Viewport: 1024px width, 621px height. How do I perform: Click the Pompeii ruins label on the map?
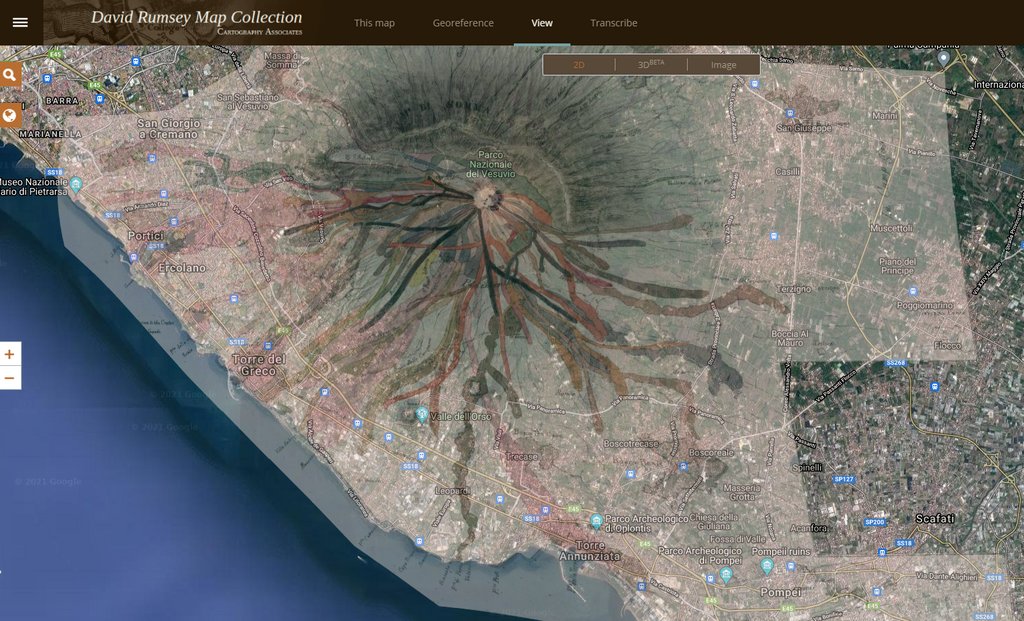pos(781,553)
